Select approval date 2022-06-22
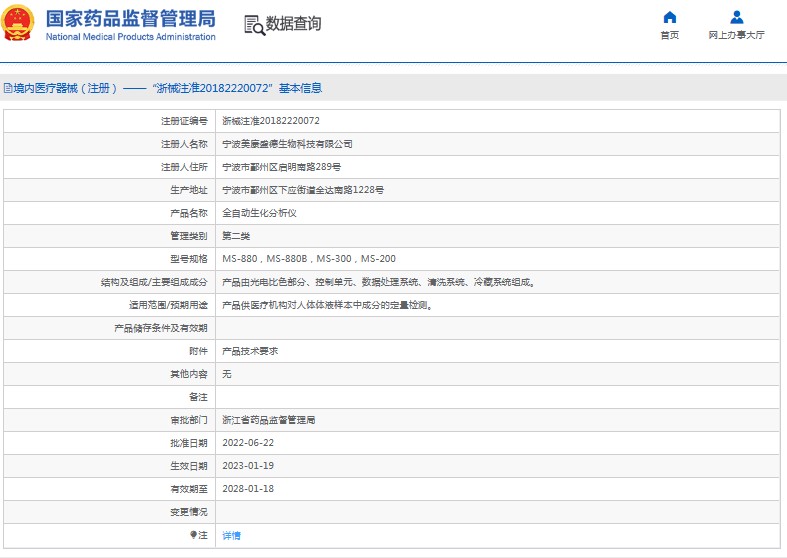The height and width of the screenshot is (558, 787). point(248,443)
